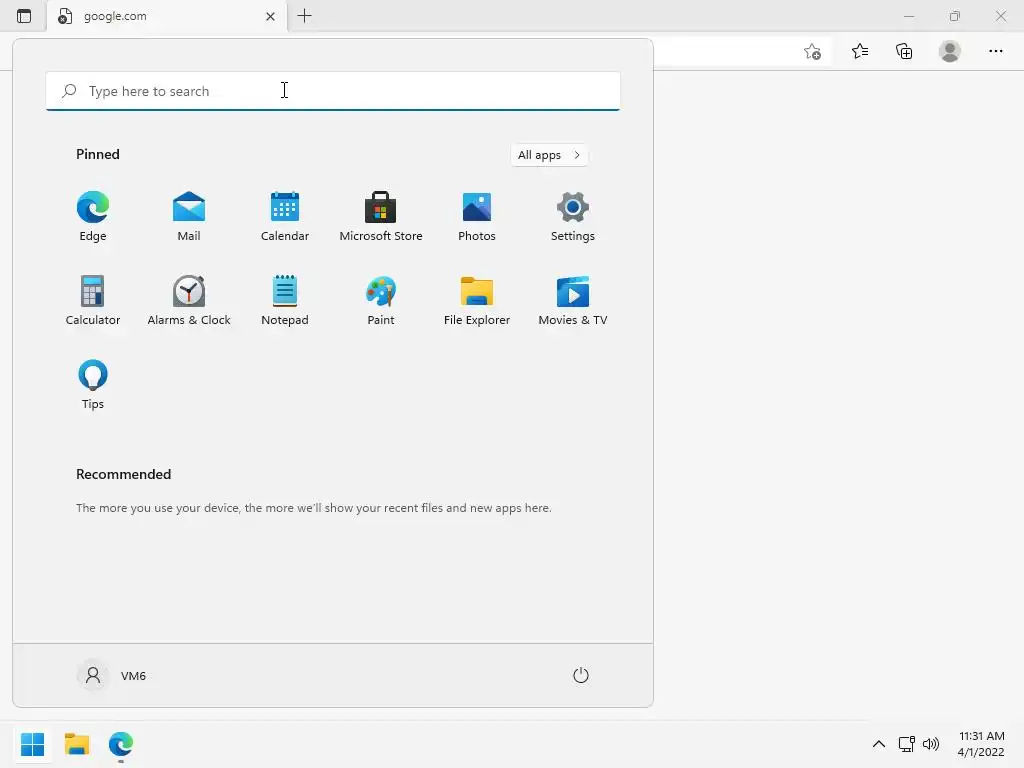
Task: Add this page to favorites
Action: [812, 51]
